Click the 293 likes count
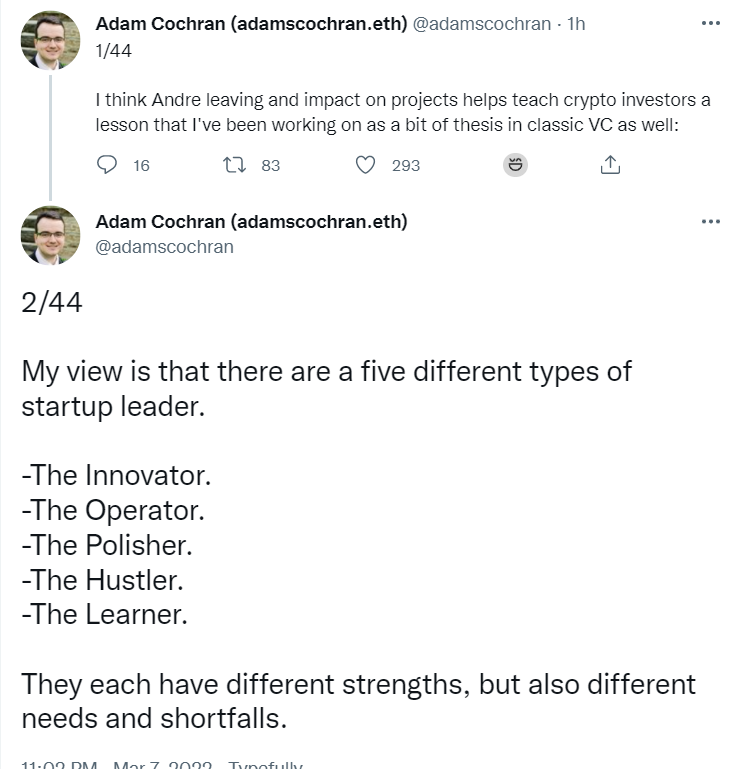 coord(405,166)
